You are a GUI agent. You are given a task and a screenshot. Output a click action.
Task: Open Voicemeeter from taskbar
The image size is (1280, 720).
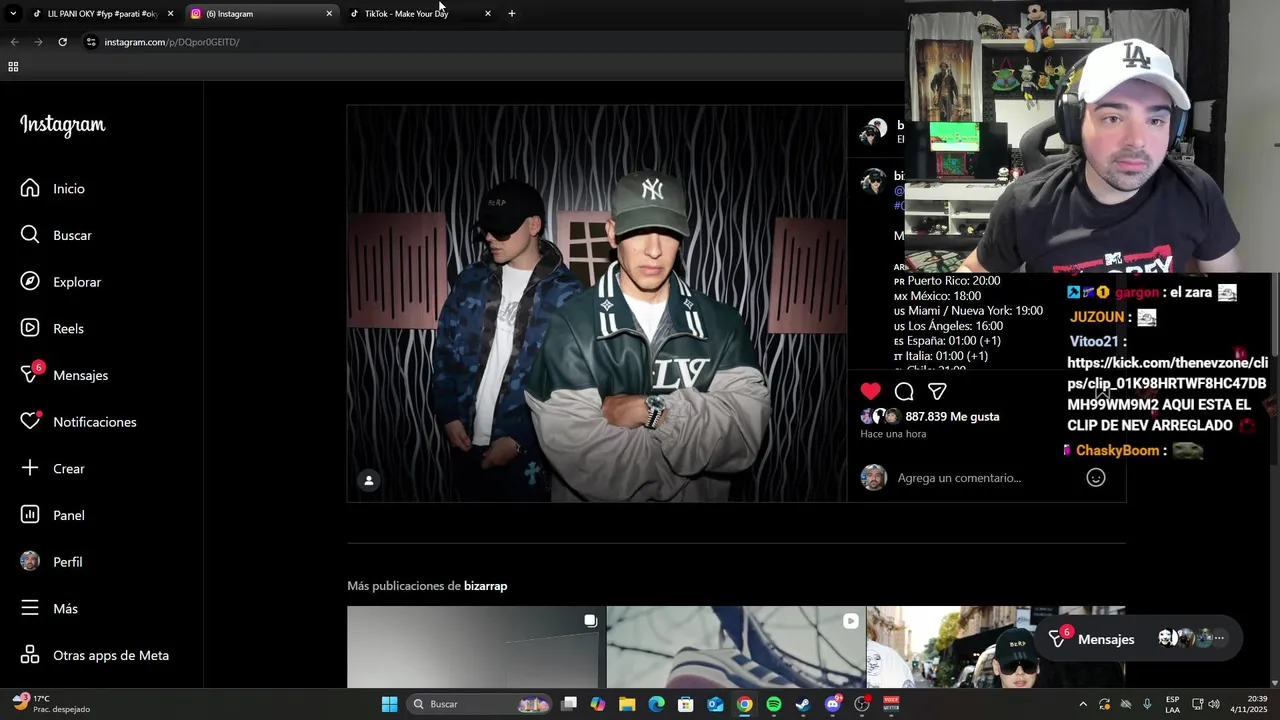tap(891, 704)
